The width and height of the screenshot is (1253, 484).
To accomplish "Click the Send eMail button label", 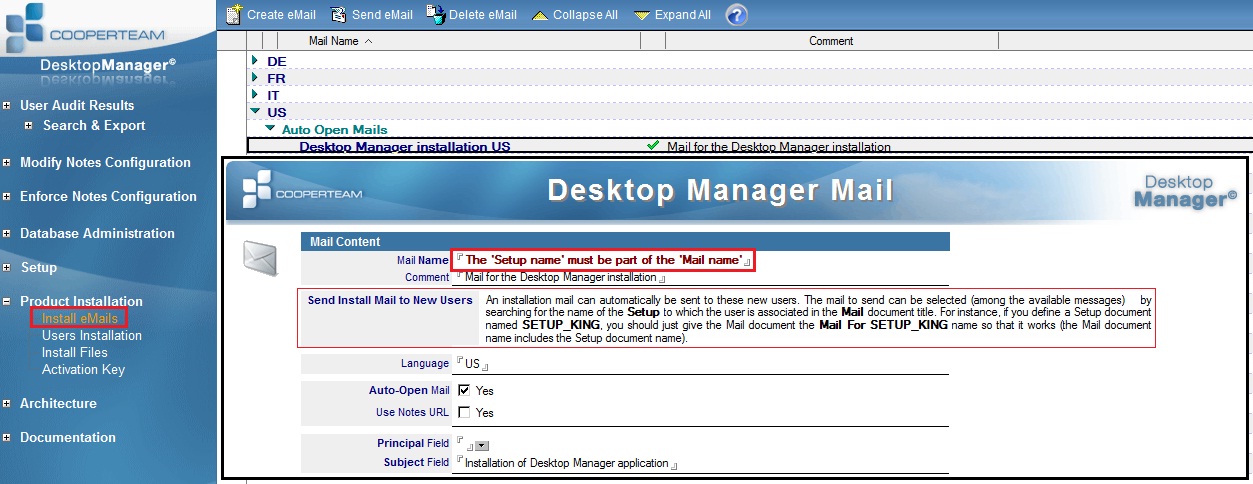I will point(383,15).
